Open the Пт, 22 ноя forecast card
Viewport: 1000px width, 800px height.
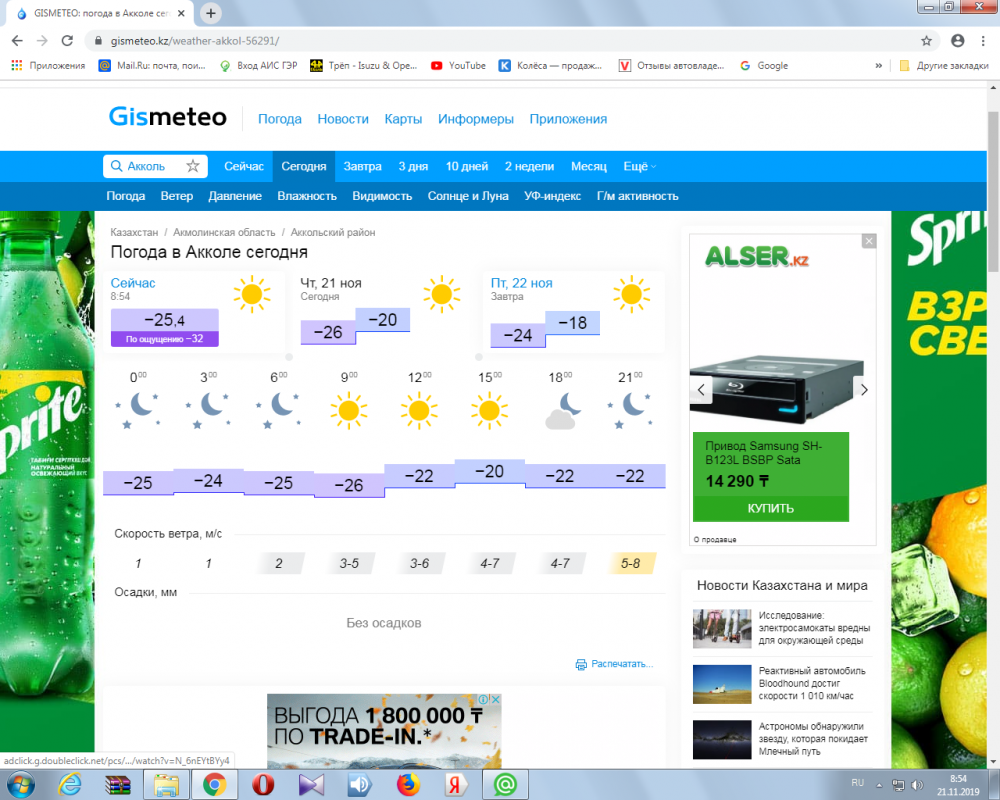(574, 312)
